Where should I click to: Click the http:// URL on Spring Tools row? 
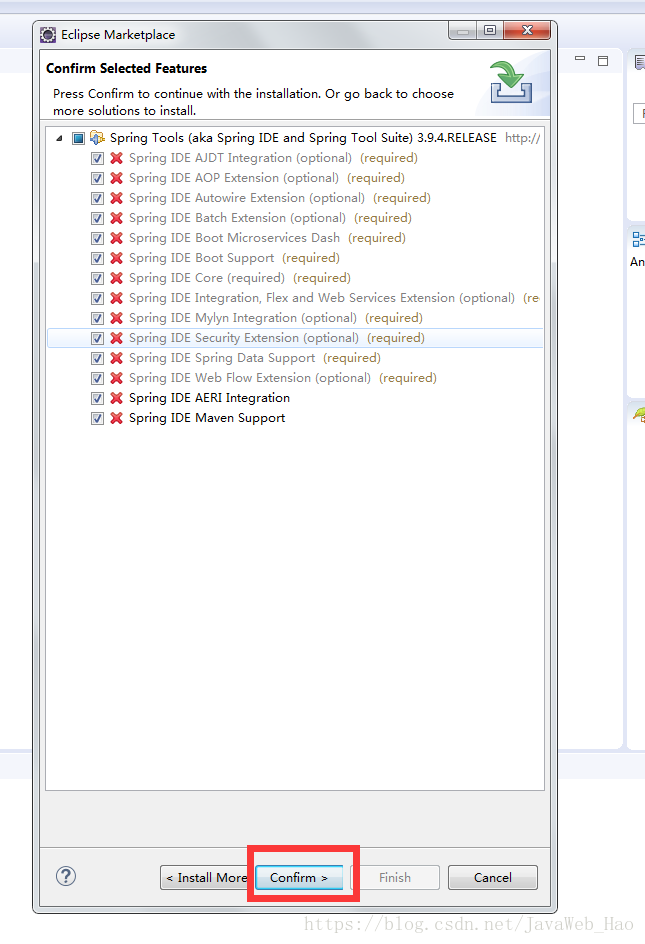(x=523, y=138)
